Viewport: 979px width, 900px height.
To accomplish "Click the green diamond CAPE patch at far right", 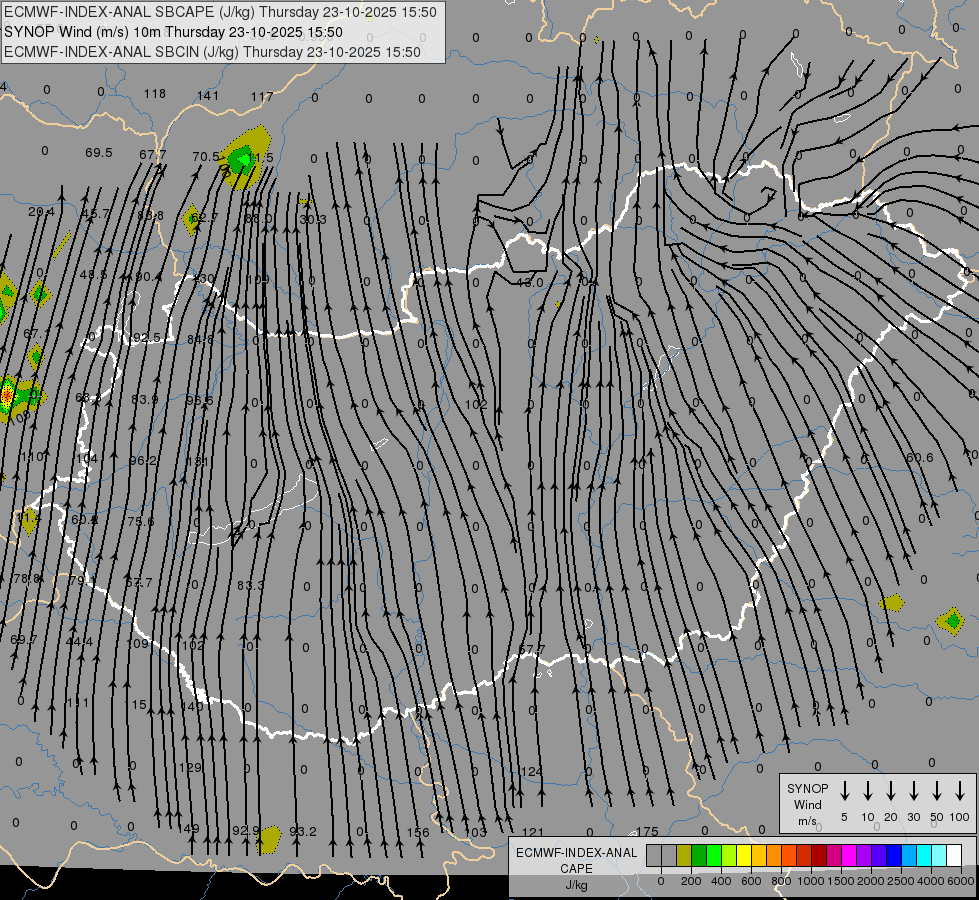I will click(952, 621).
